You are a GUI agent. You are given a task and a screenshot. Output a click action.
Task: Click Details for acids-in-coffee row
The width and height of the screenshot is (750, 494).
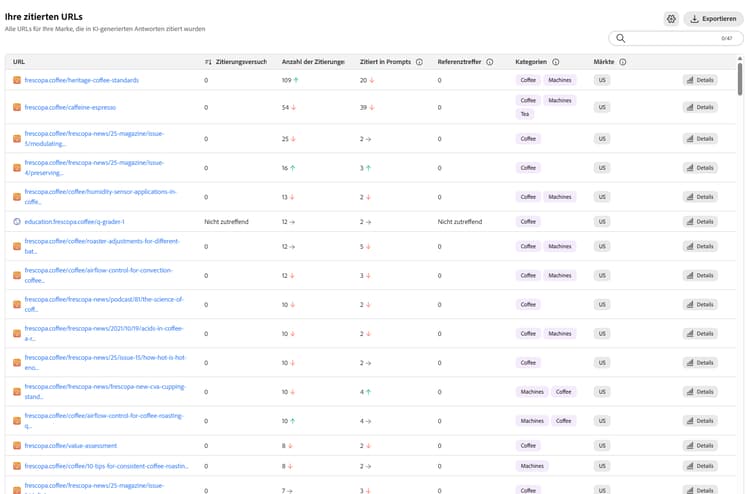pos(700,334)
